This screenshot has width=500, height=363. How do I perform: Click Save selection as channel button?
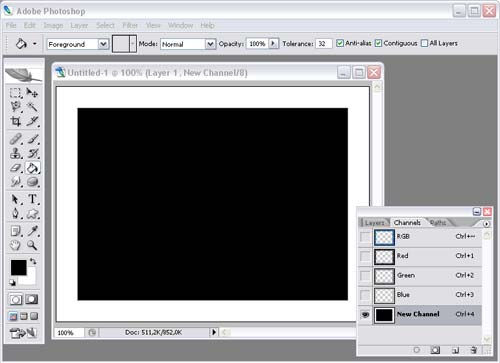[x=435, y=350]
